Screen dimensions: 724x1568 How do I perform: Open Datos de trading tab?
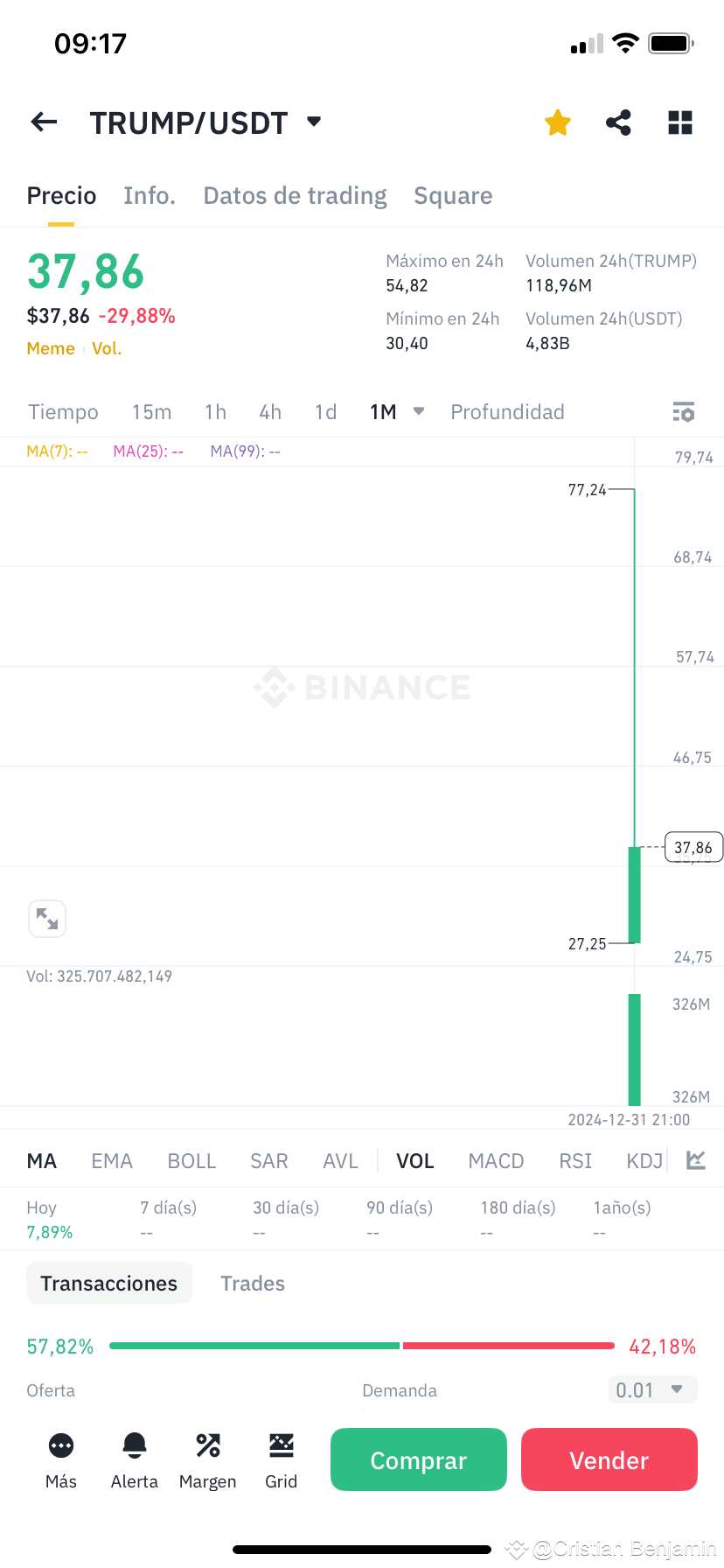coord(295,196)
